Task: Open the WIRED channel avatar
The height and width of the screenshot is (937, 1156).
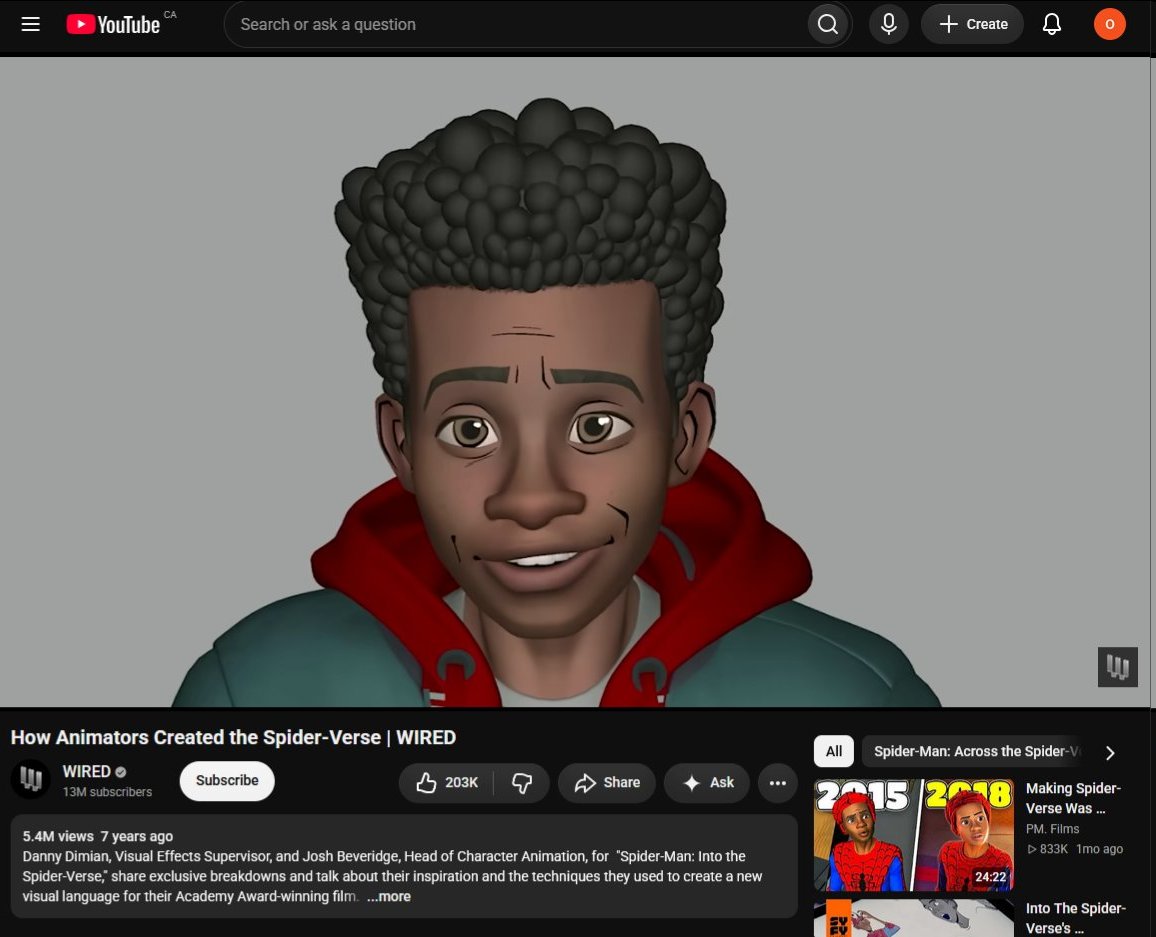Action: pyautogui.click(x=30, y=779)
